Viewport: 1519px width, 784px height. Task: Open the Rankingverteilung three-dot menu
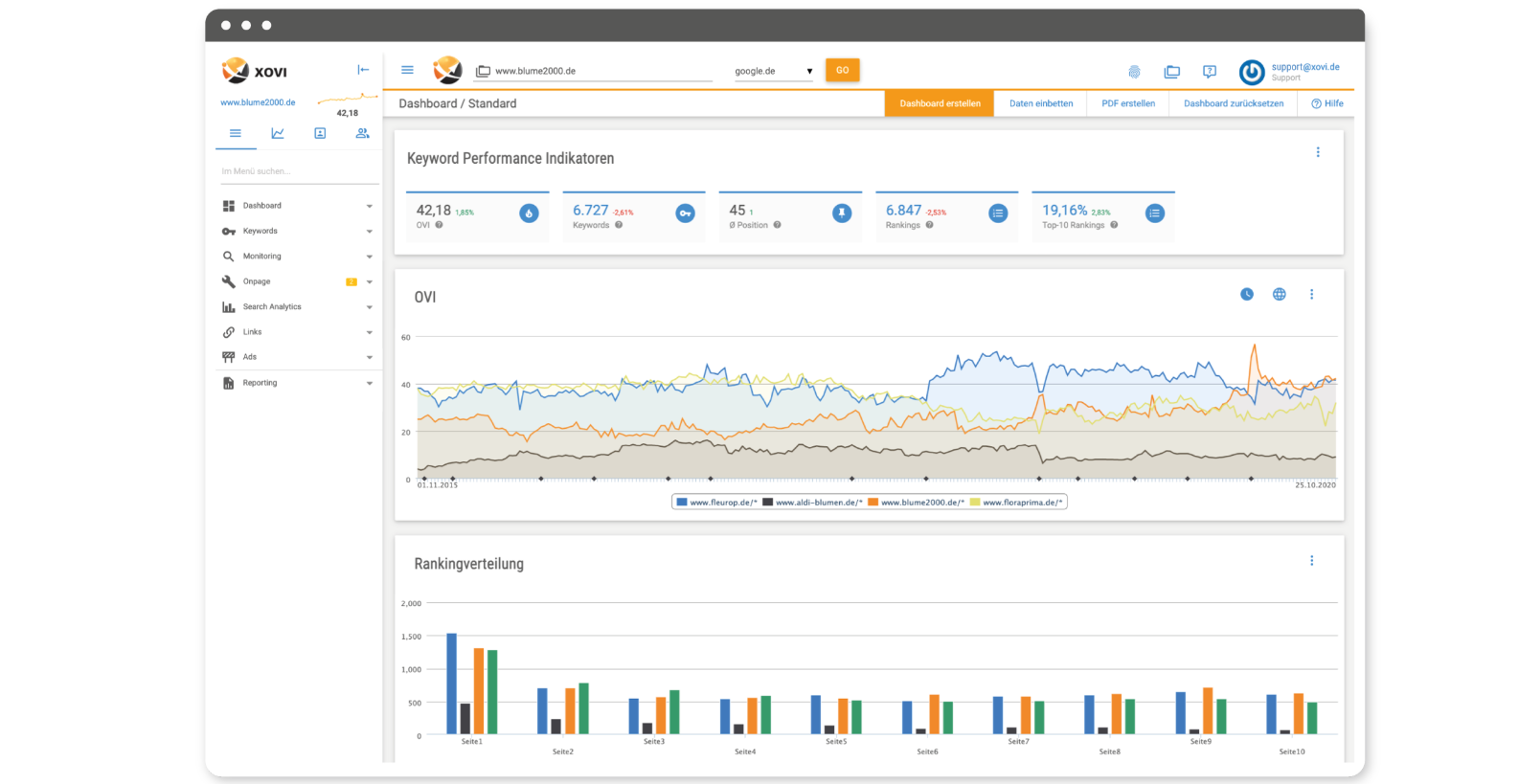[1312, 561]
